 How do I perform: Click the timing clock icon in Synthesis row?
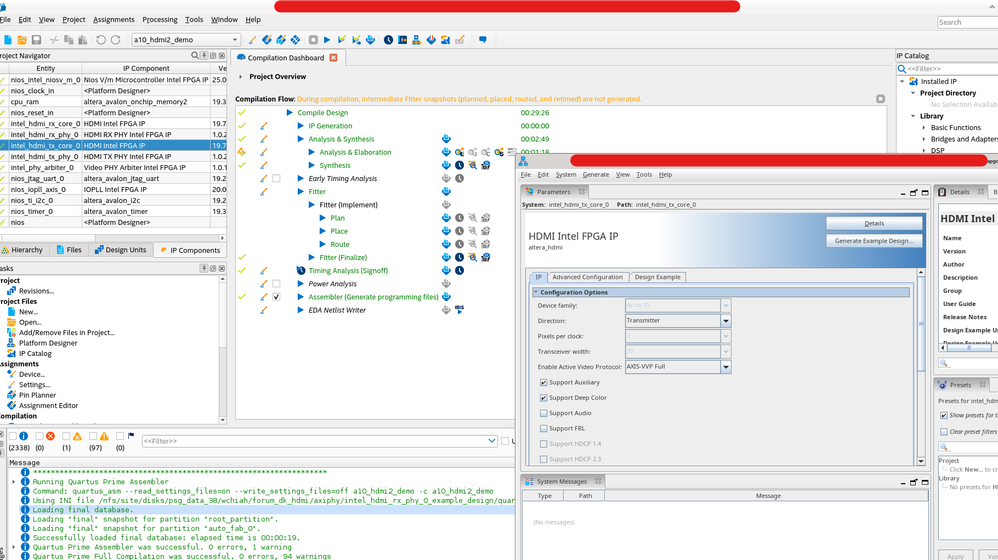click(459, 165)
